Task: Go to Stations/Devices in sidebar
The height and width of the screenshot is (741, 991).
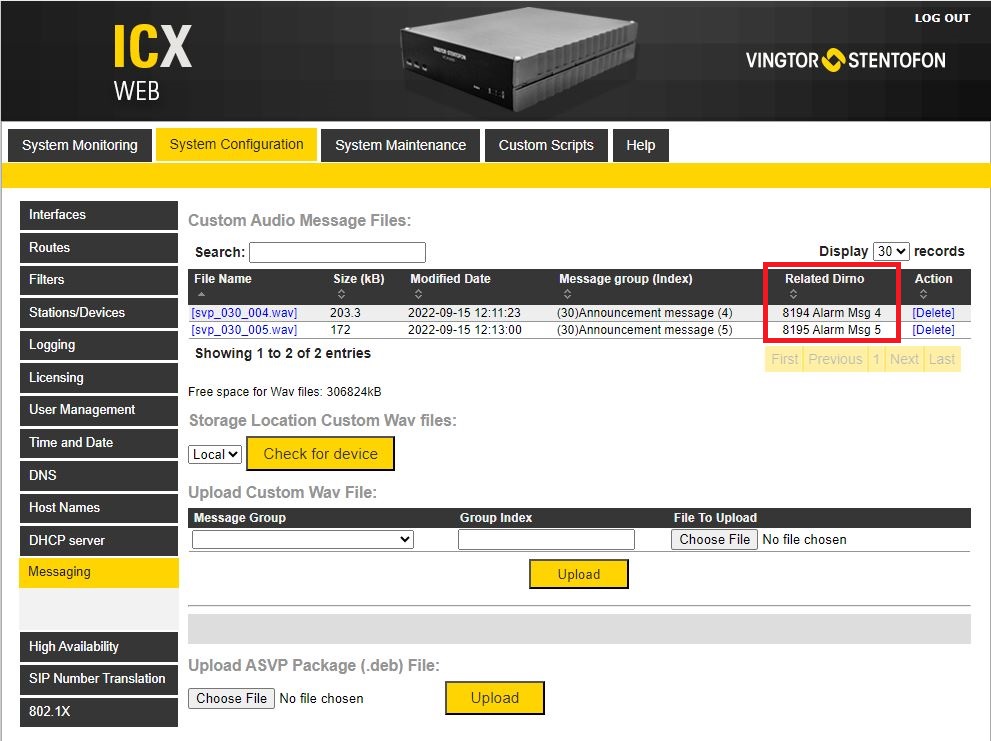Action: coord(77,312)
